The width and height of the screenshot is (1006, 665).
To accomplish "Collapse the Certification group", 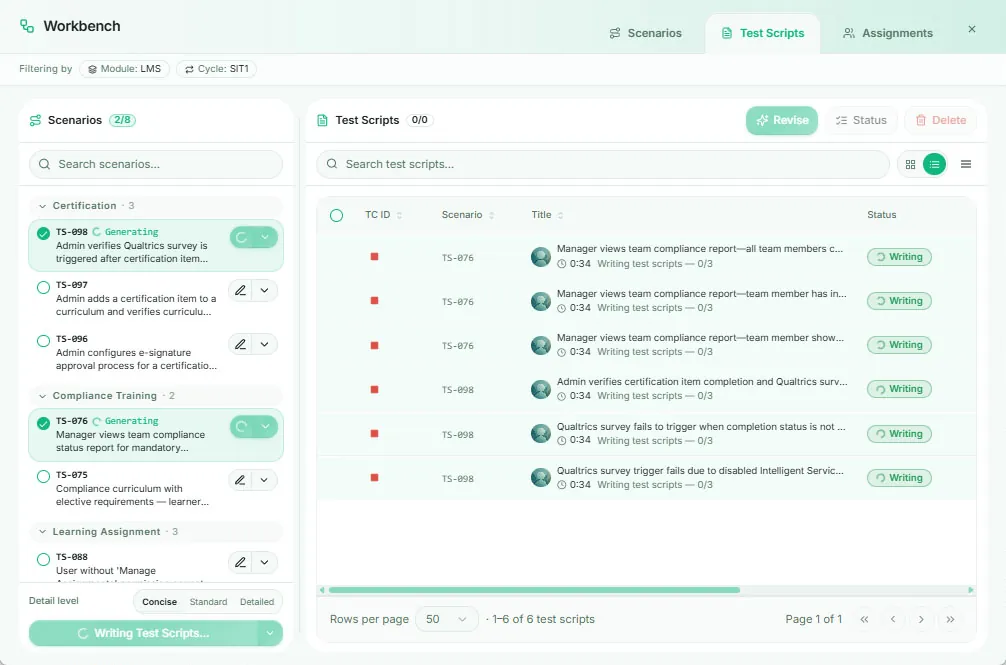I will (x=42, y=206).
